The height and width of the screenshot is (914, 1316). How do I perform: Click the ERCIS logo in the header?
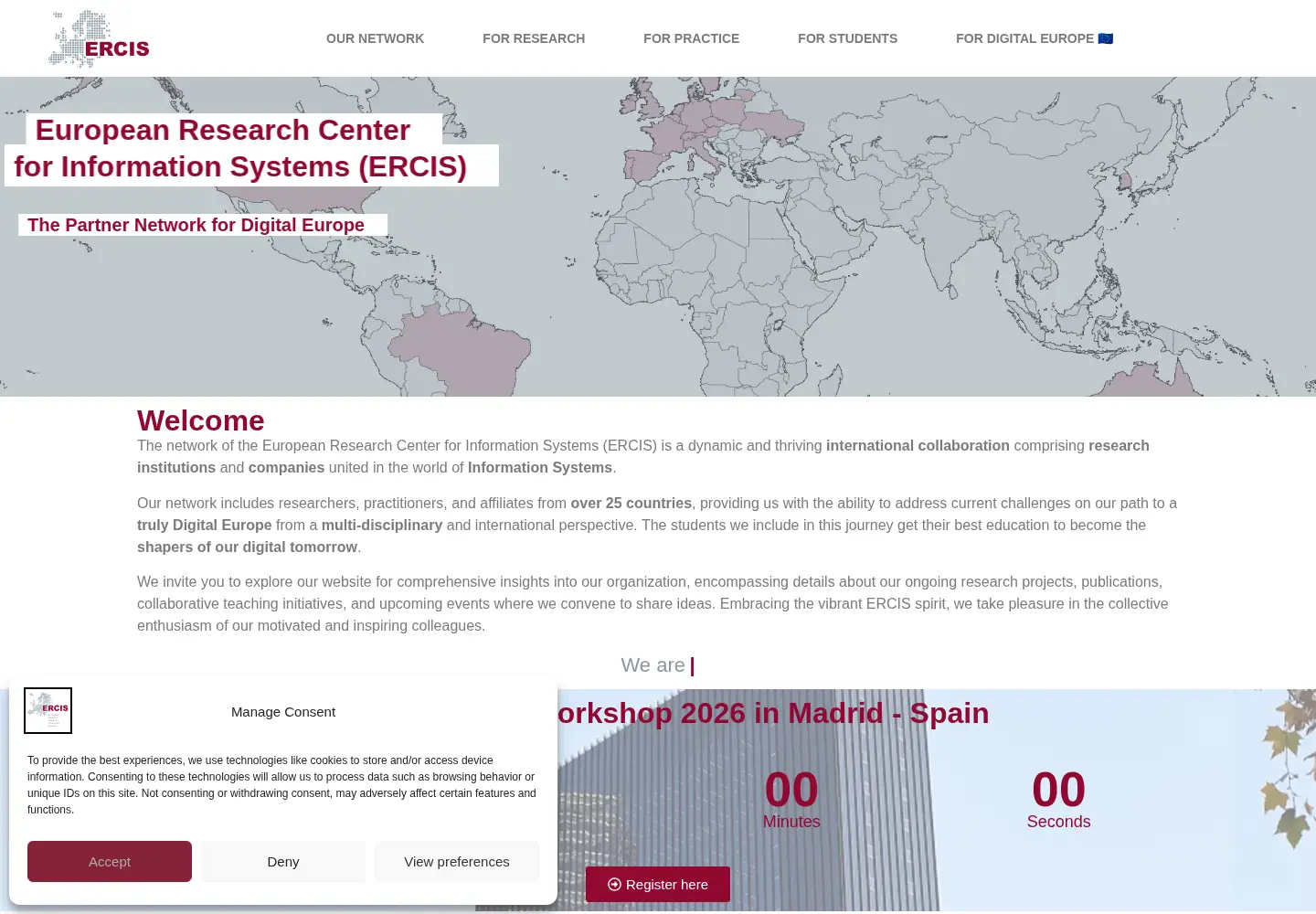click(x=99, y=39)
